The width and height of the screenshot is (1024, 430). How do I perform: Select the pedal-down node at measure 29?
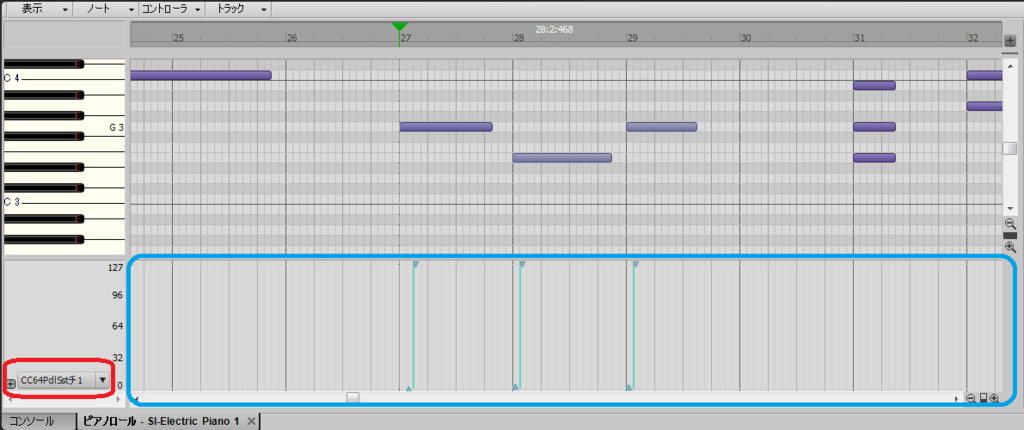[x=635, y=264]
